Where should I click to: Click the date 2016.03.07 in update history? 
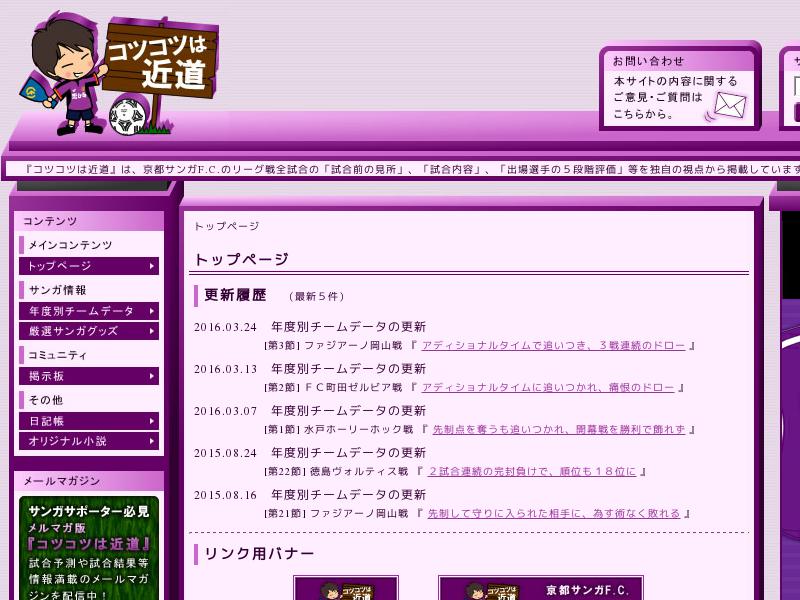tap(225, 411)
